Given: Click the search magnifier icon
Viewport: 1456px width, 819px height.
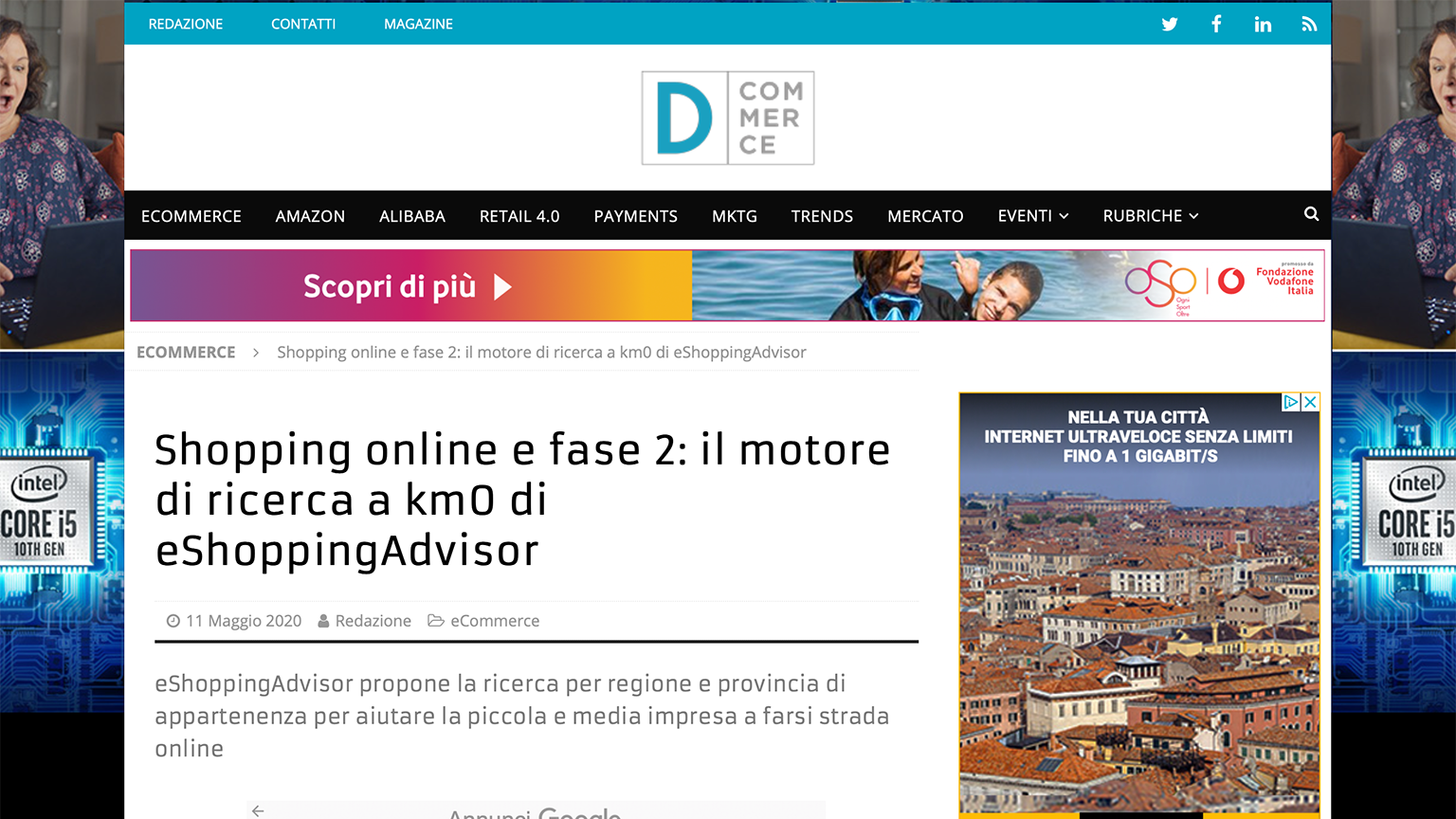Looking at the screenshot, I should (1311, 214).
